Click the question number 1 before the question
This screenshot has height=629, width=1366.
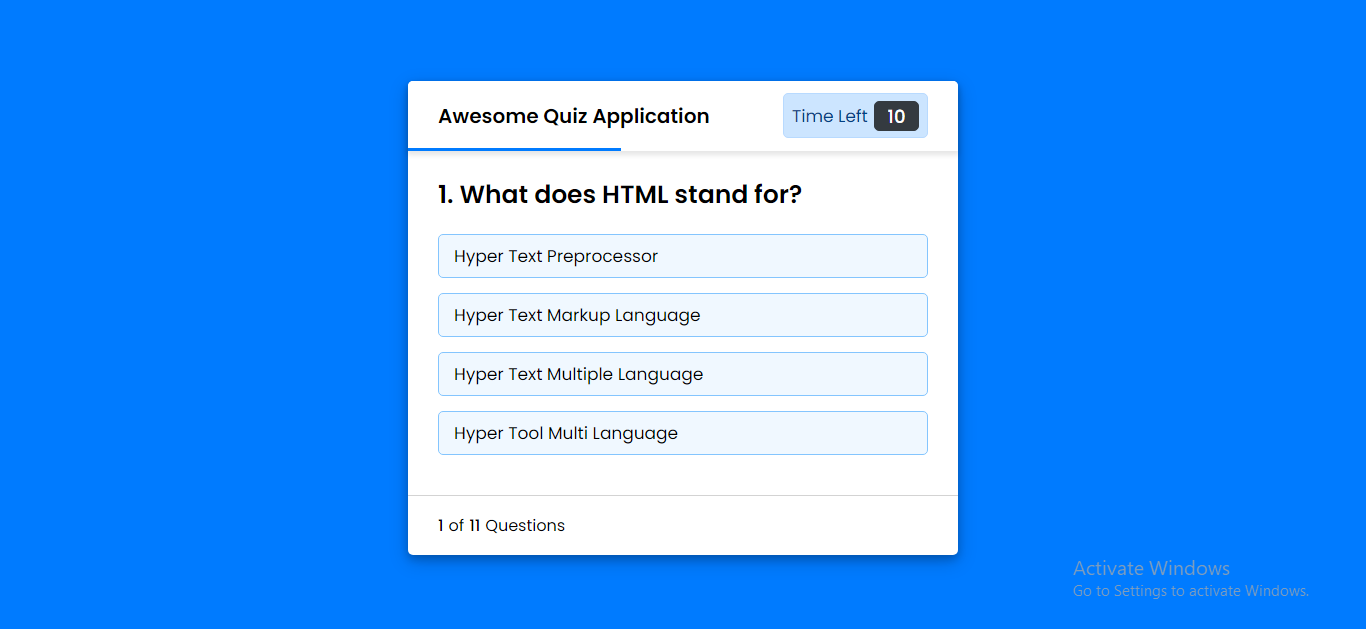(x=444, y=194)
